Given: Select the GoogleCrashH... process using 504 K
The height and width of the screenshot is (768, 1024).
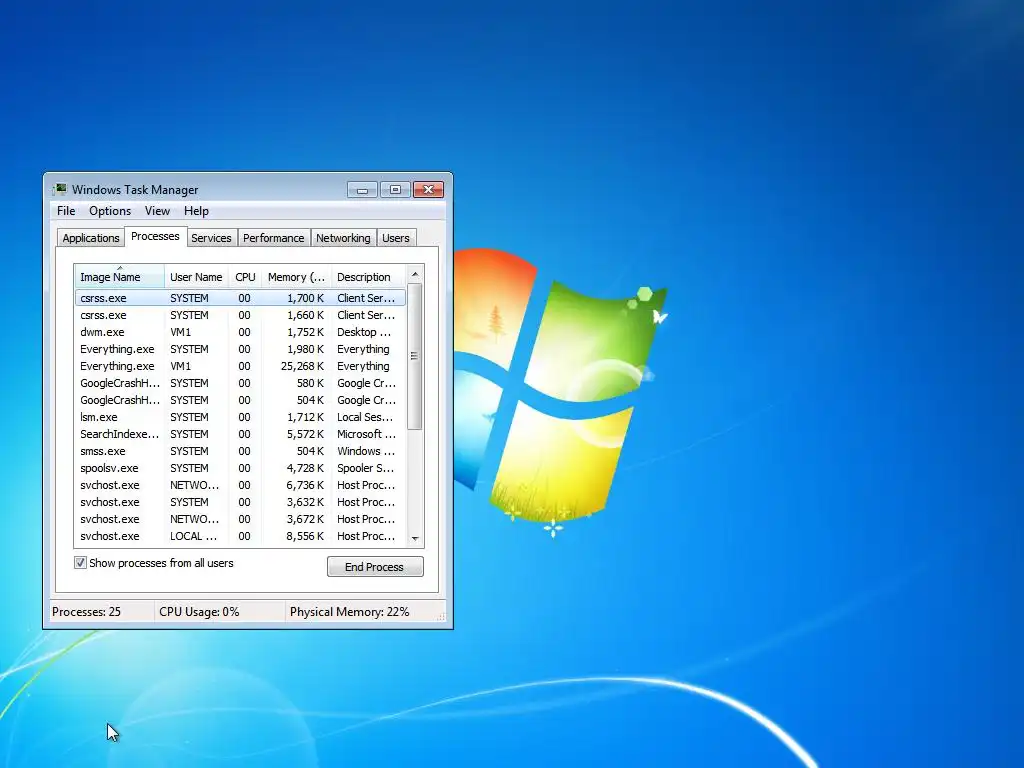Looking at the screenshot, I should (240, 400).
